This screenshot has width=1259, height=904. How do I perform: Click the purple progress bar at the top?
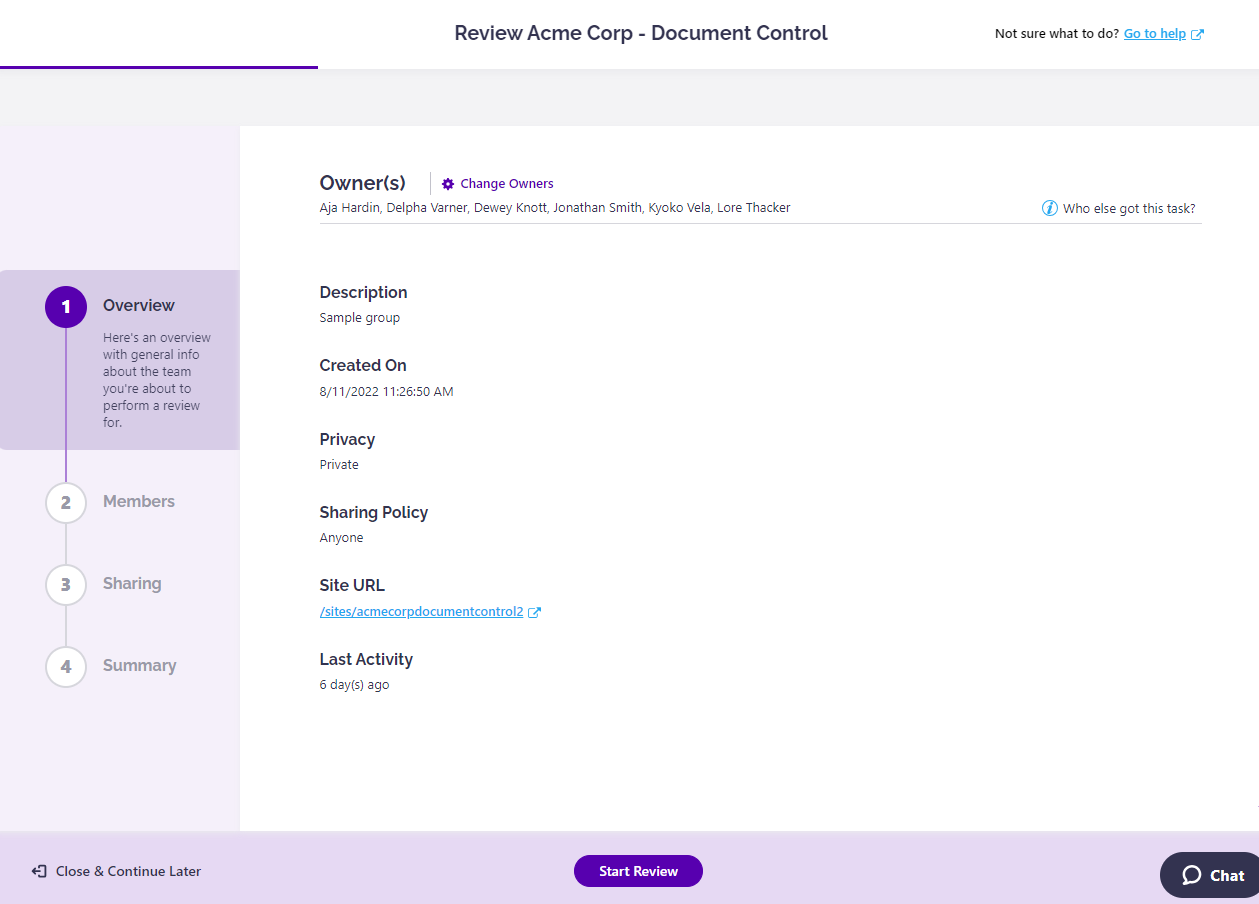[159, 69]
